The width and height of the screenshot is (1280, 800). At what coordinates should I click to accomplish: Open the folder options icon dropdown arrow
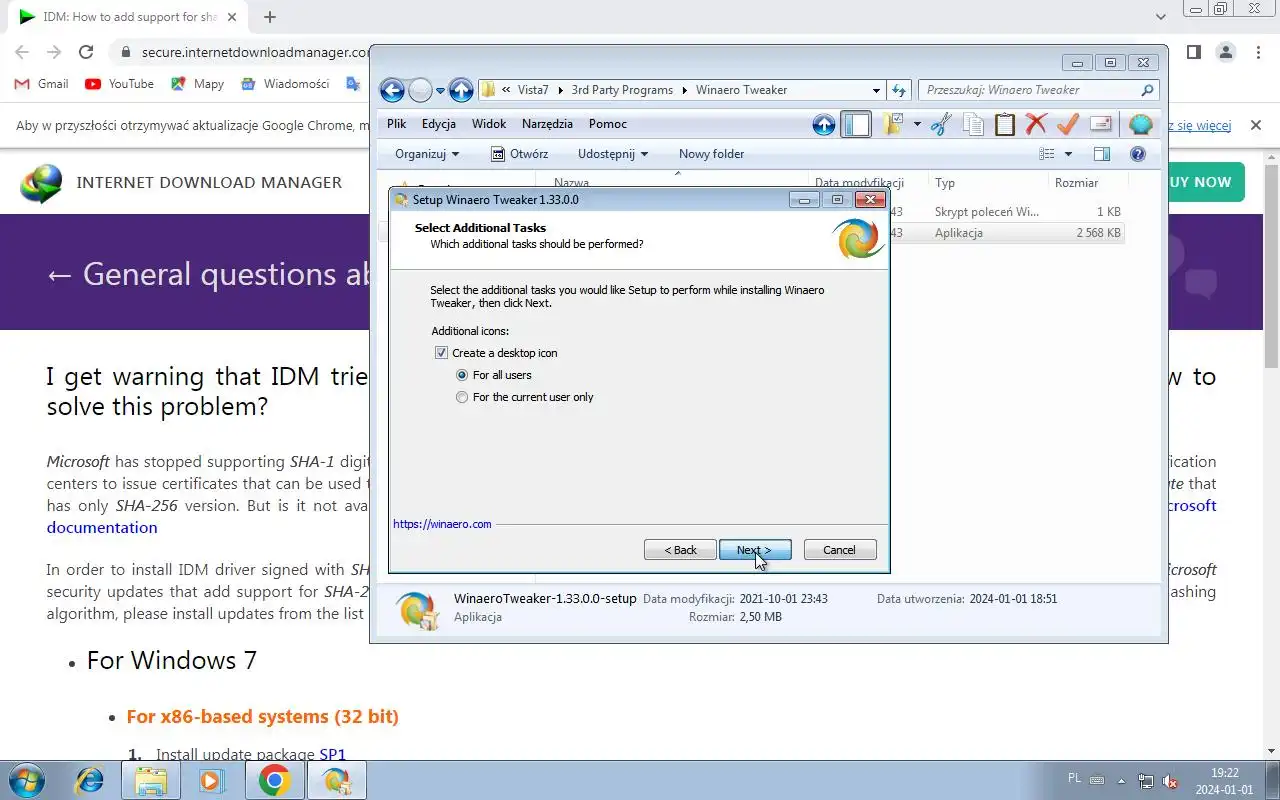(x=917, y=125)
